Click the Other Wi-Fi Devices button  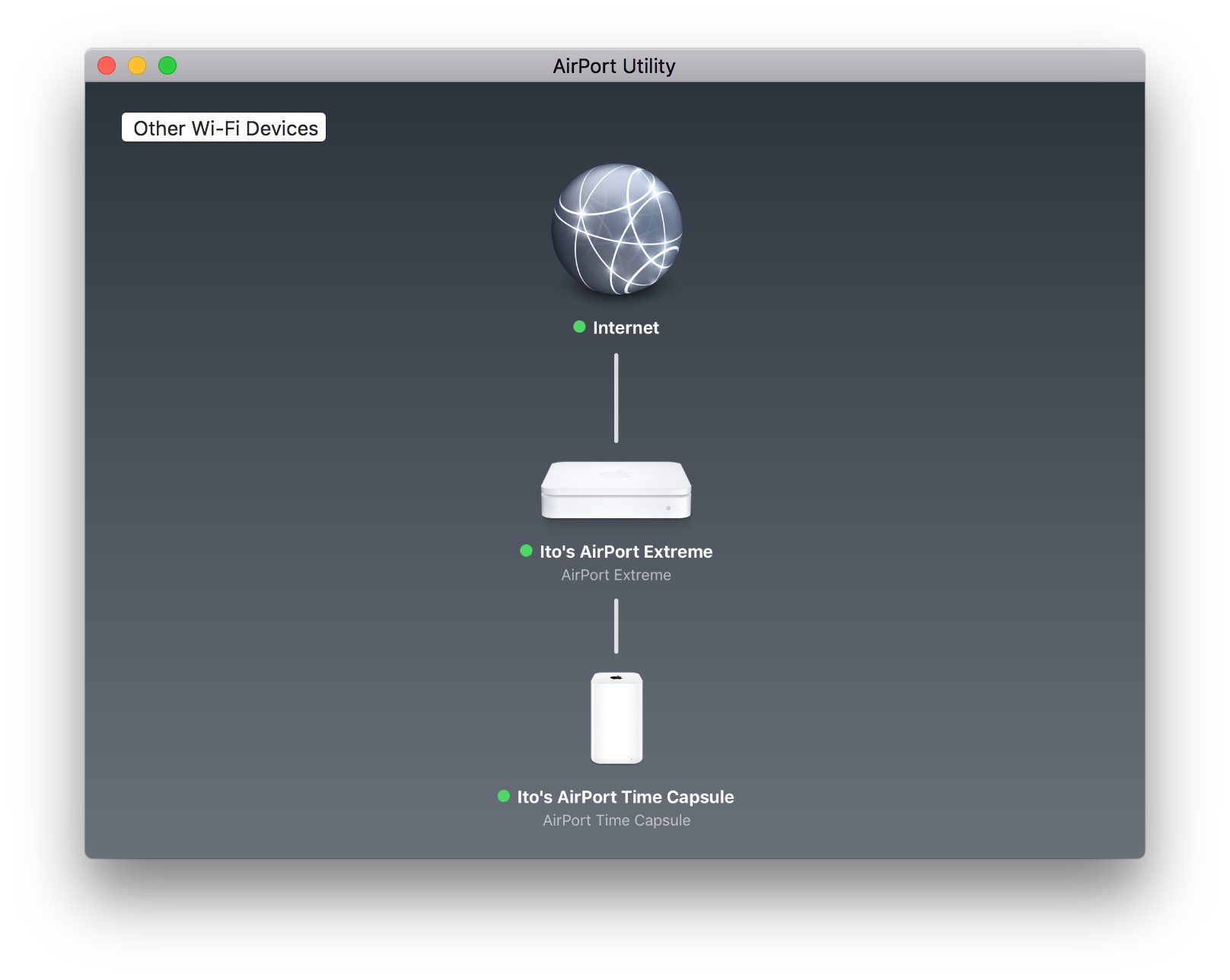(224, 128)
